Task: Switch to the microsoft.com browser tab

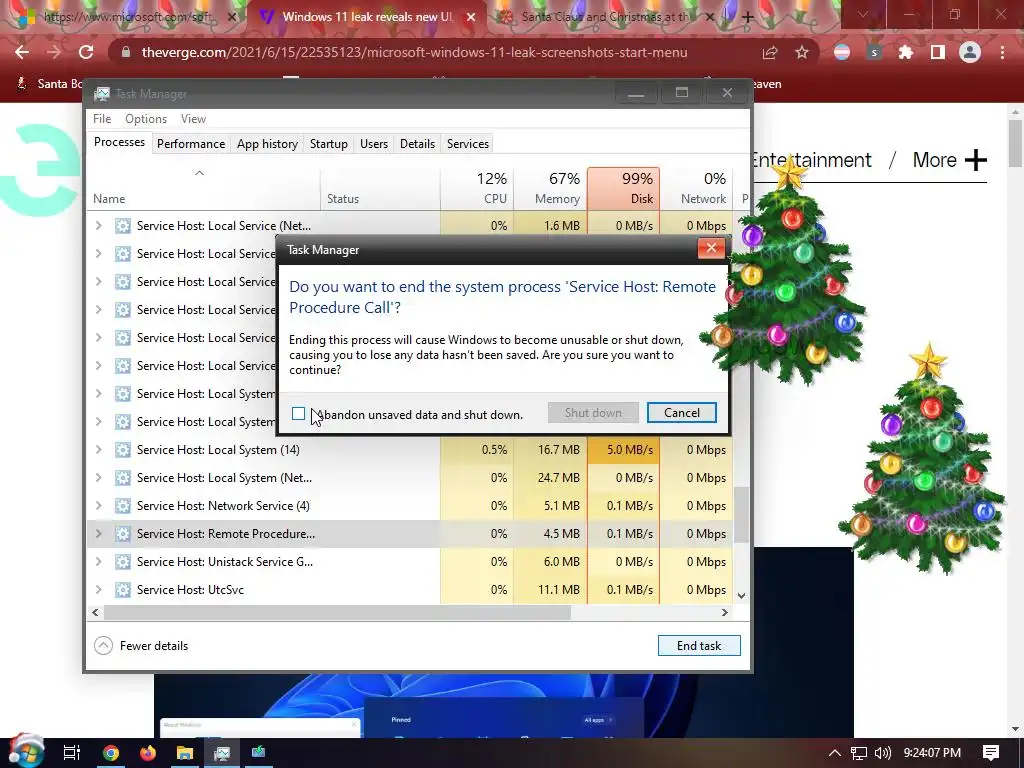Action: 125,17
